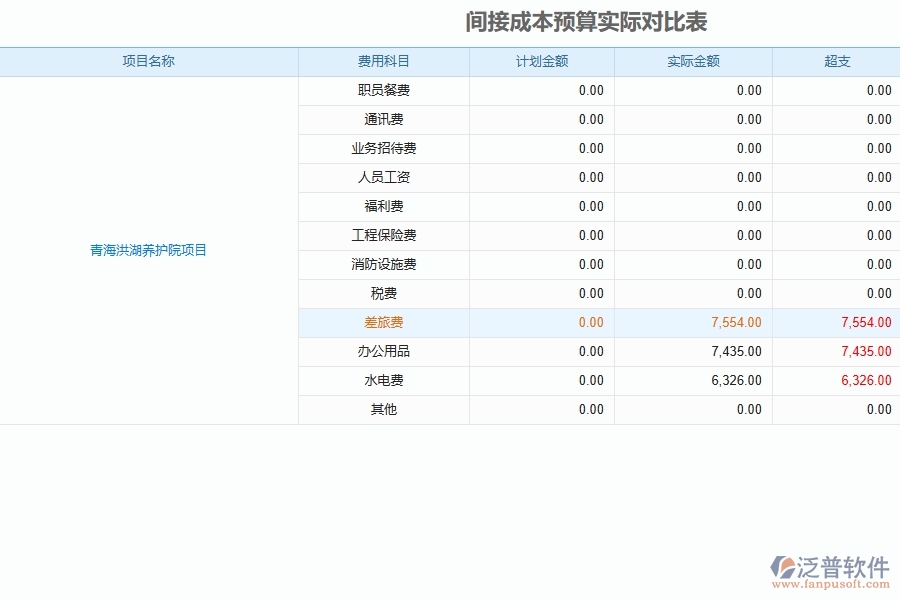Sort by the 实际金额 column header

pyautogui.click(x=693, y=61)
